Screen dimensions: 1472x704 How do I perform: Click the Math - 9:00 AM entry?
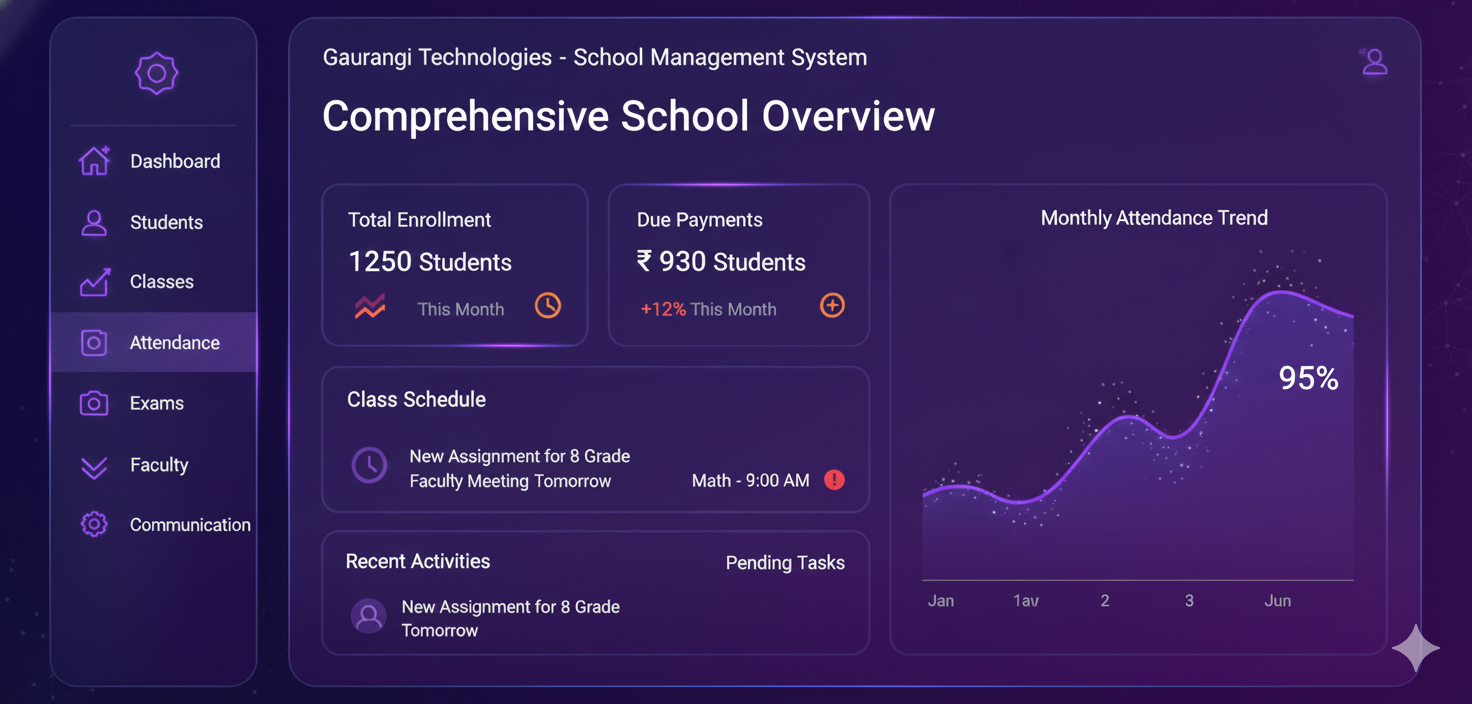750,481
